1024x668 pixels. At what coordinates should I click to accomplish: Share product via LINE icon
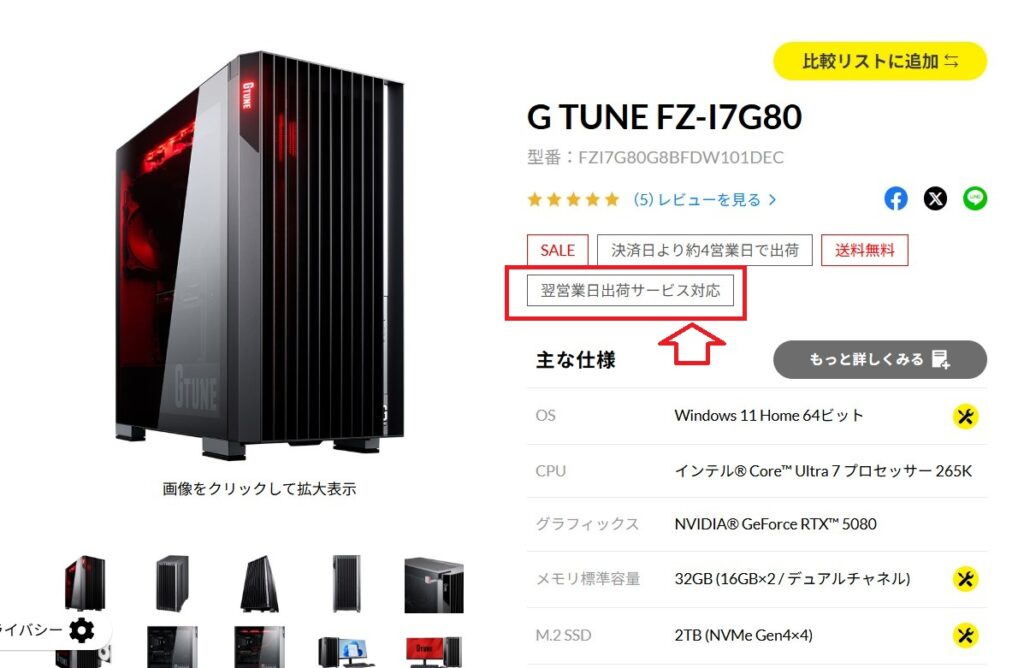point(974,199)
